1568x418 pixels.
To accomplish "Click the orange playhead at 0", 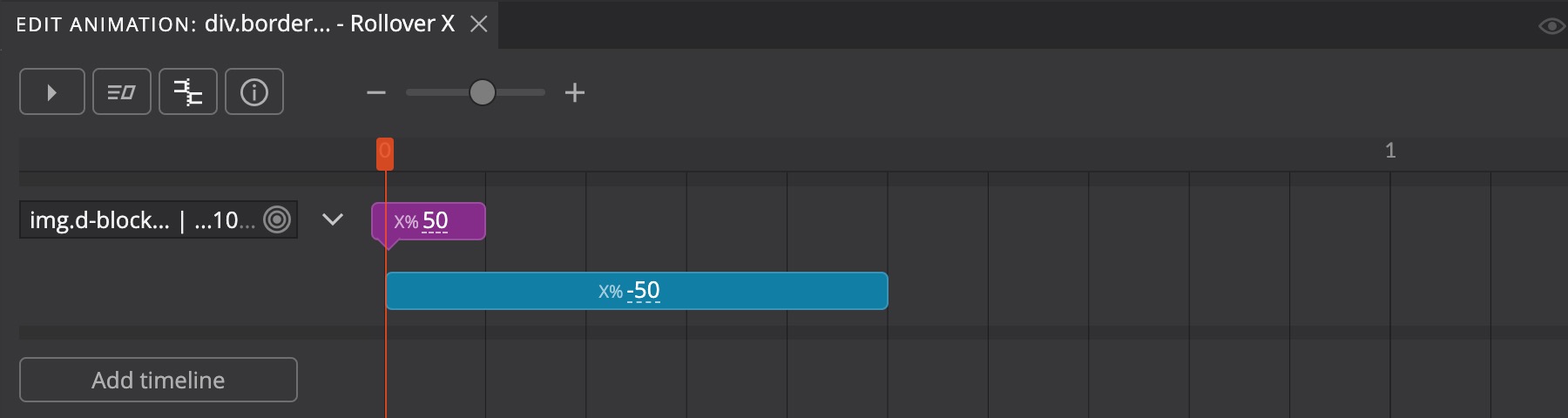I will click(x=385, y=153).
